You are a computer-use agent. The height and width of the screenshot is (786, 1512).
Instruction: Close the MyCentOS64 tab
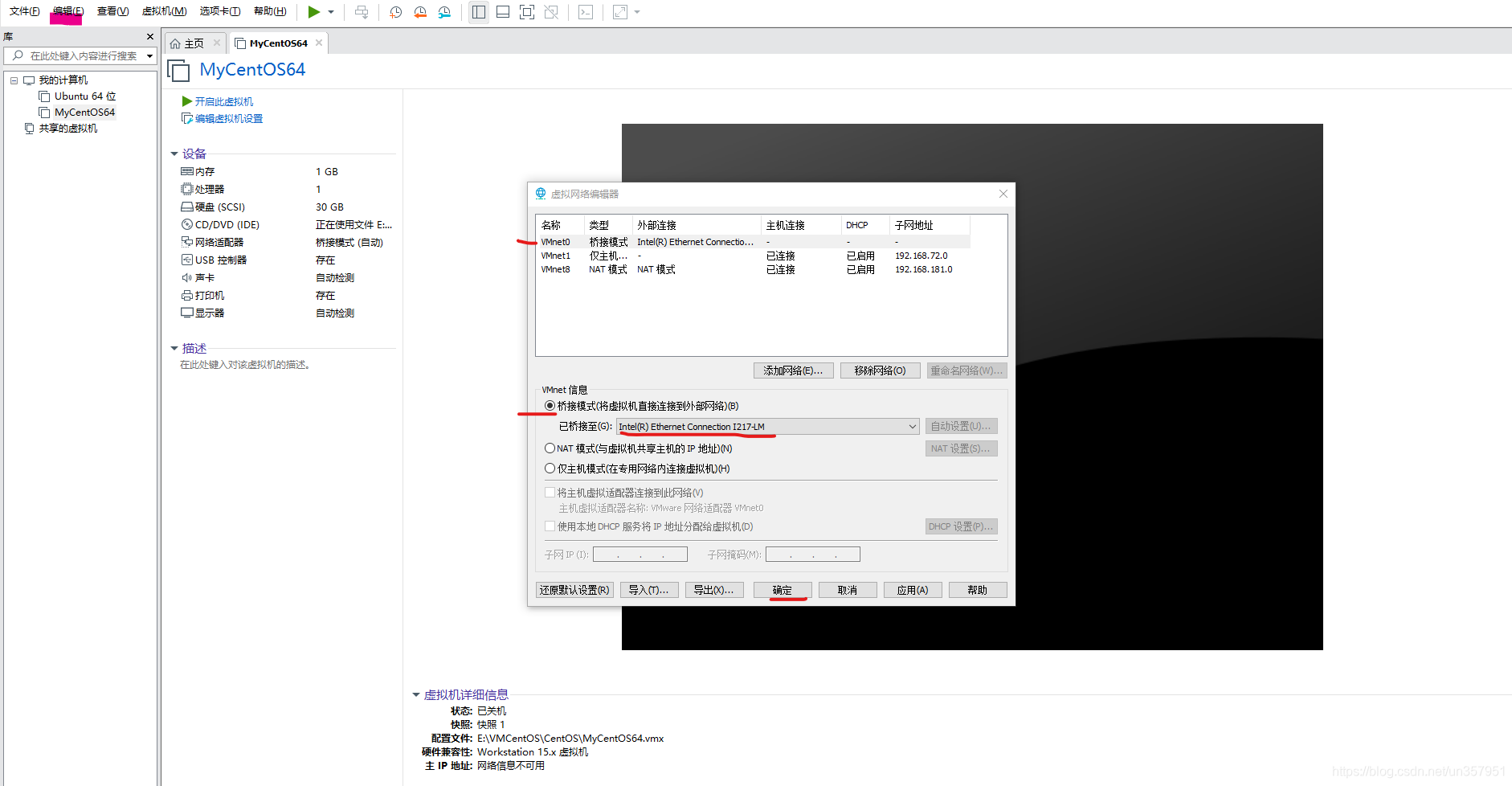pyautogui.click(x=319, y=43)
